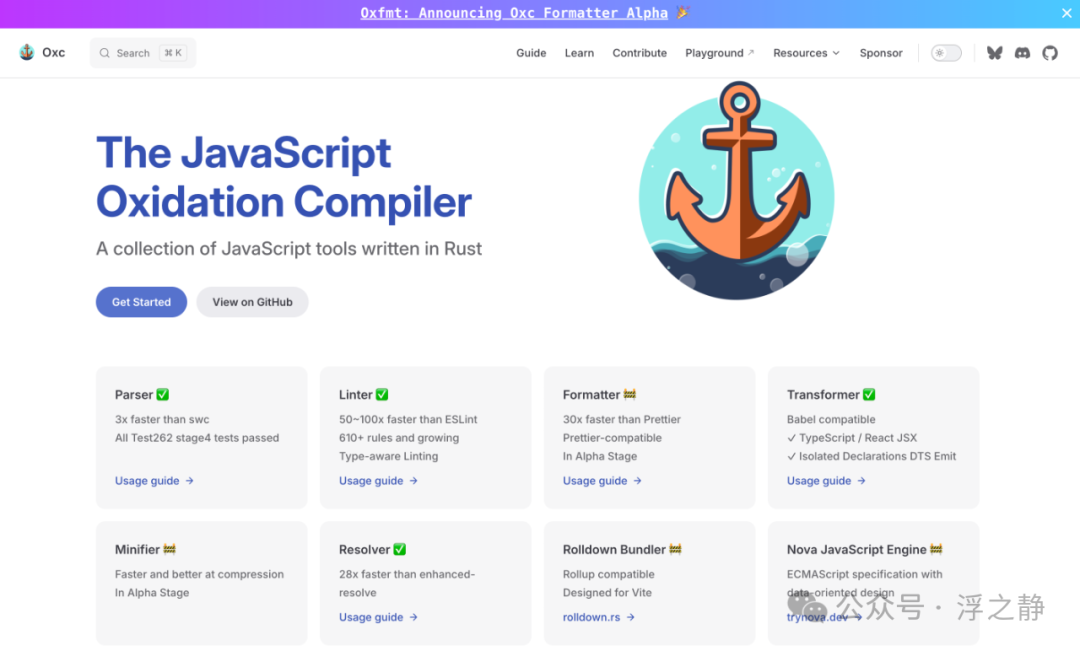Open the Parser usage guide link
The image size is (1080, 651).
click(x=154, y=481)
